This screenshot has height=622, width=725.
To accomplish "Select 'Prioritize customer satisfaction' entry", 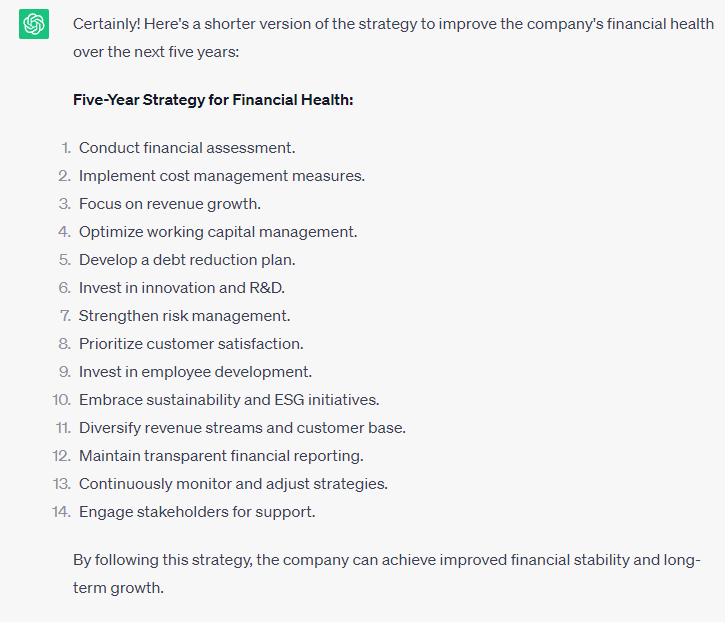I will (191, 344).
